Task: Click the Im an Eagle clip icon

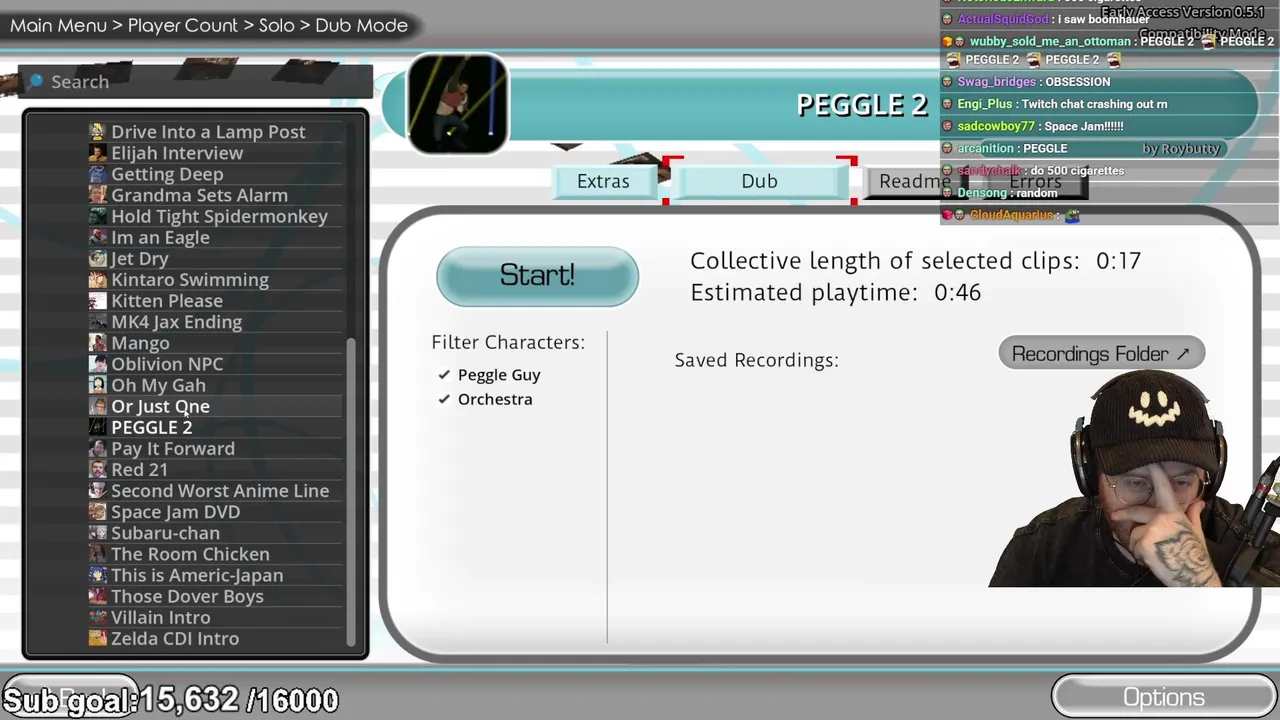Action: coord(97,237)
